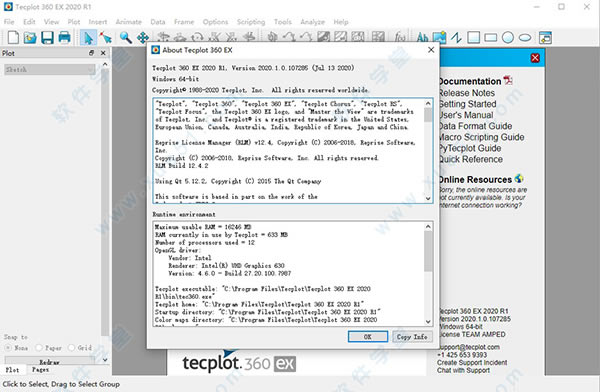
Task: Select the Circle drawing tool
Action: [508, 38]
